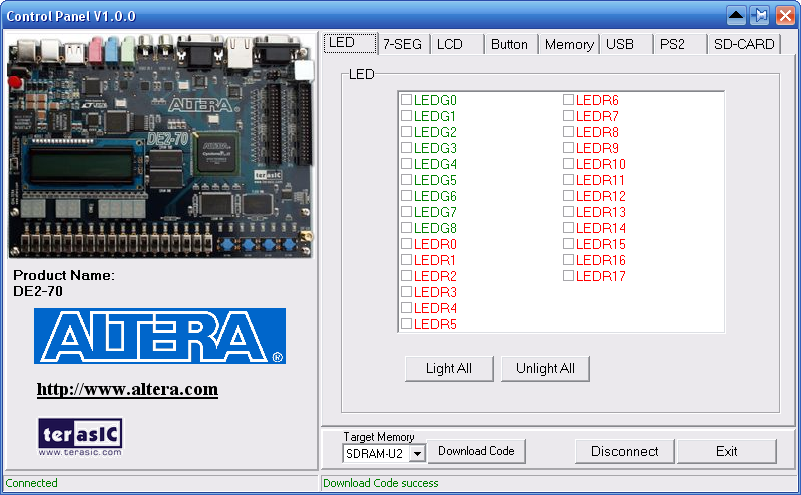
Task: Click the Unlight All button
Action: [545, 368]
